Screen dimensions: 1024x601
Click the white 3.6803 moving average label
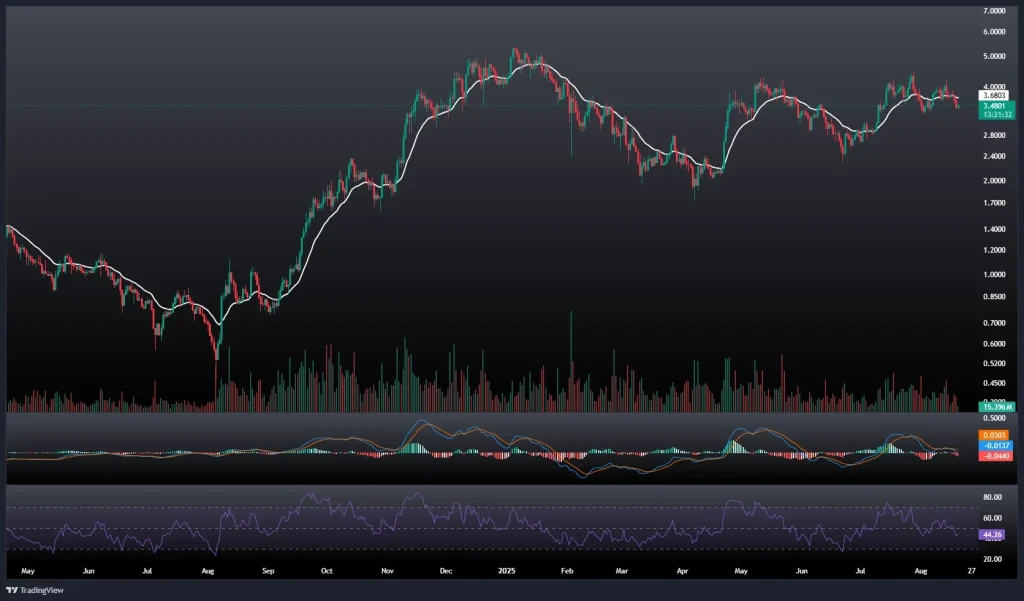(994, 96)
